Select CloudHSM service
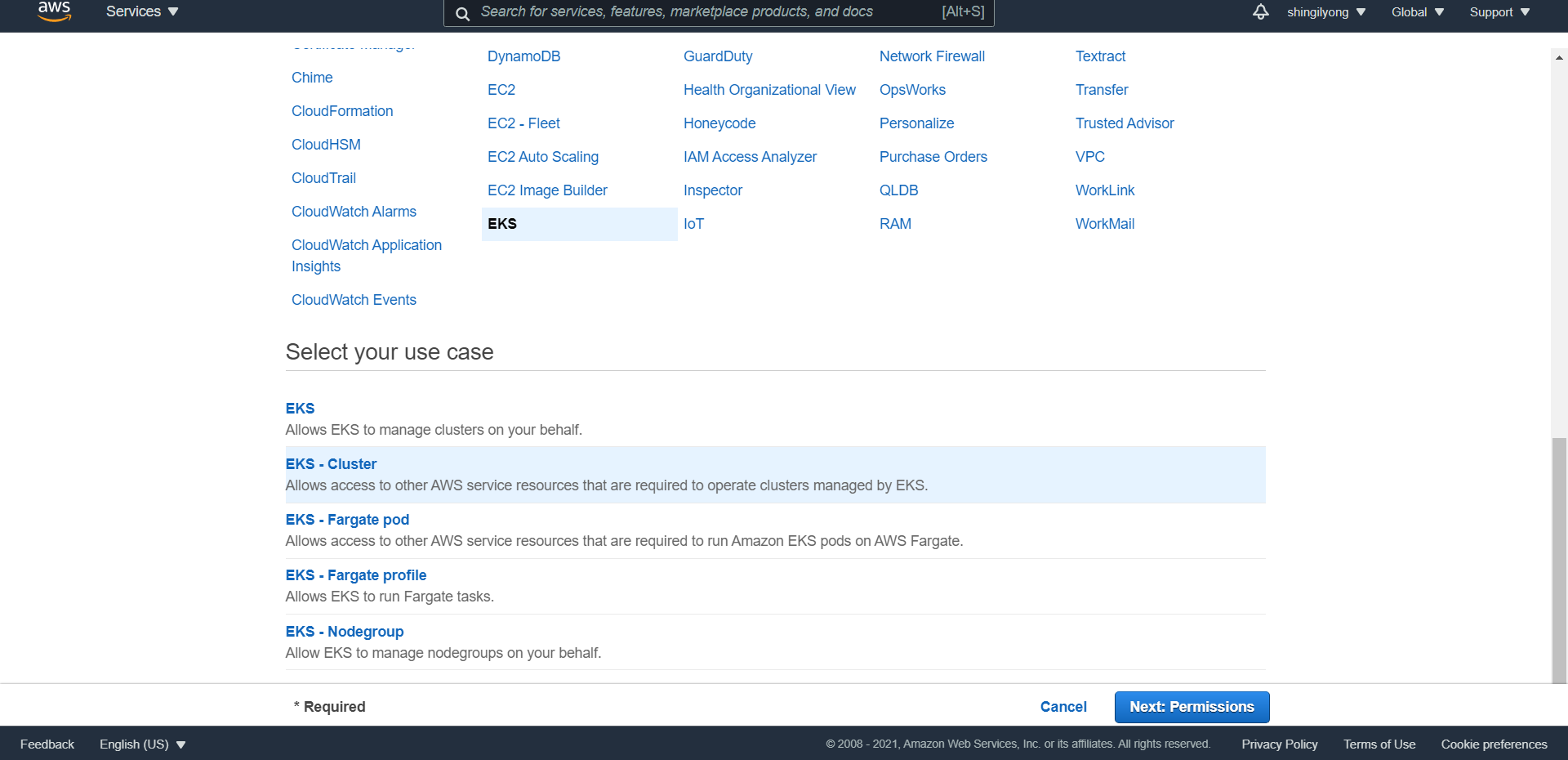The width and height of the screenshot is (1568, 760). (x=326, y=145)
